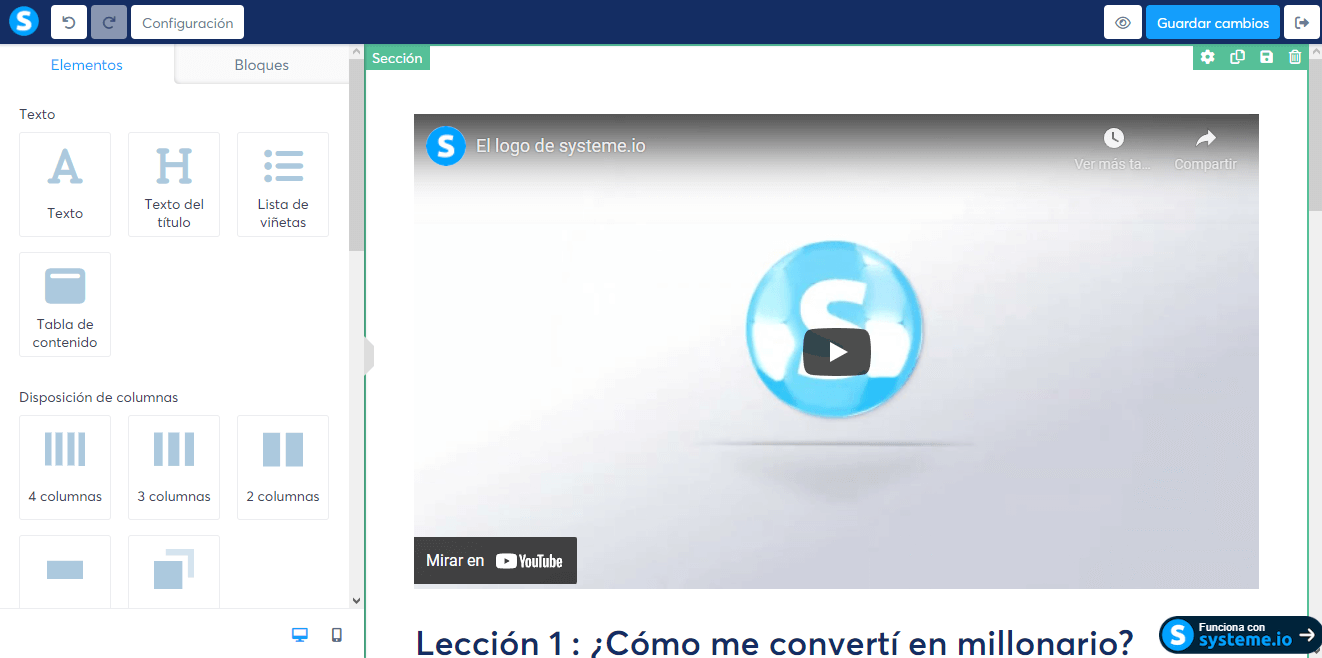The image size is (1322, 658).
Task: Preview the page with eye icon
Action: coord(1123,22)
